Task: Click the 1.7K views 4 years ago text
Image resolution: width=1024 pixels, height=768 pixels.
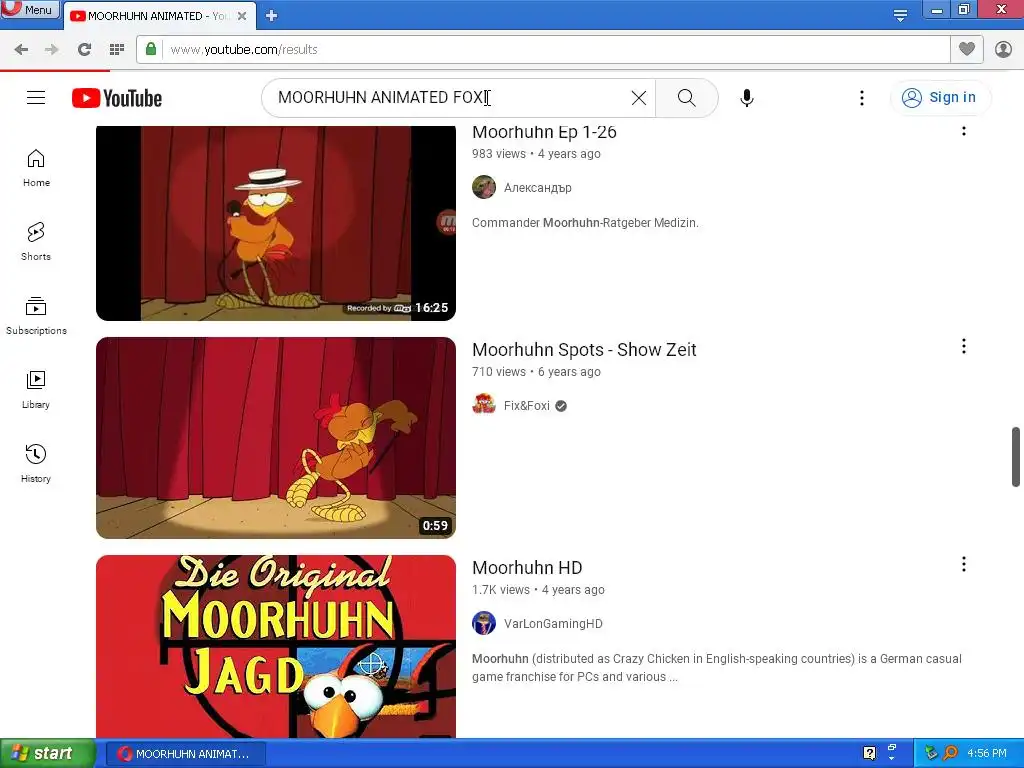Action: pos(538,590)
